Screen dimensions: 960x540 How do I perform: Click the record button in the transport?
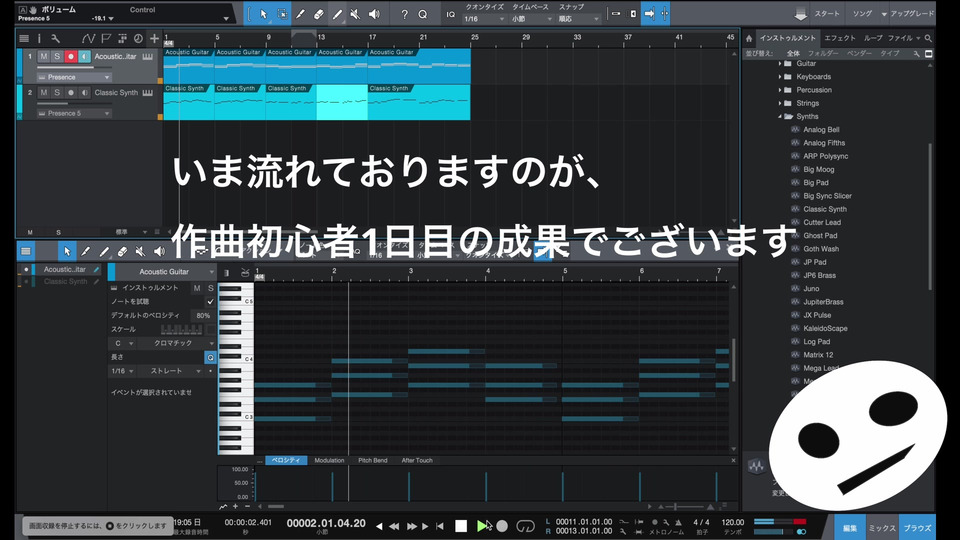pos(502,526)
